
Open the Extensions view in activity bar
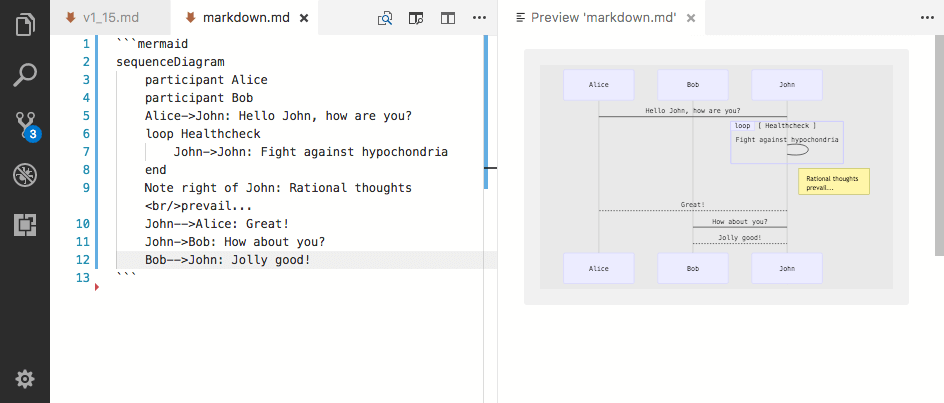pos(25,225)
